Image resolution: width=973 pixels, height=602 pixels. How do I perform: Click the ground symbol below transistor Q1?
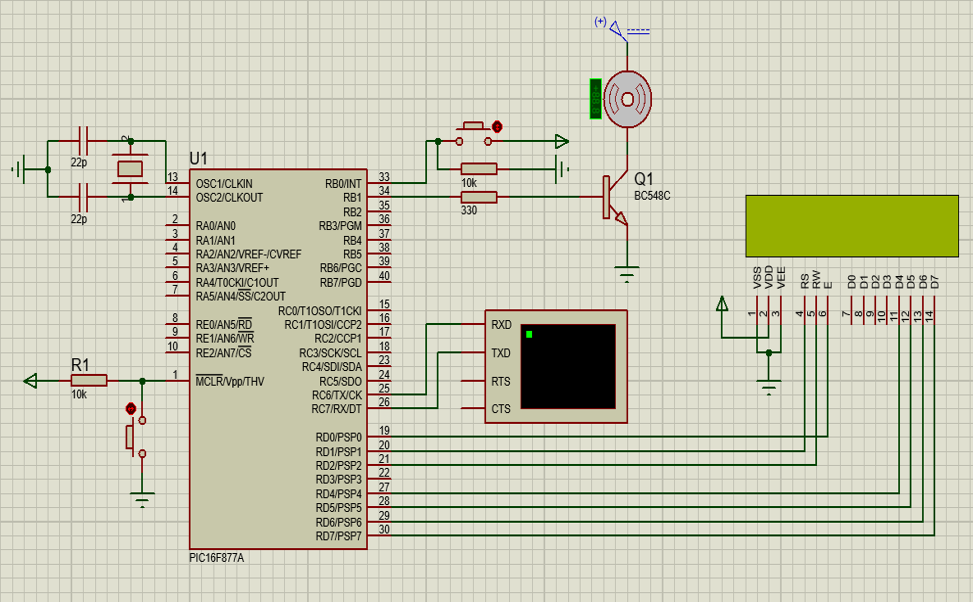point(627,272)
